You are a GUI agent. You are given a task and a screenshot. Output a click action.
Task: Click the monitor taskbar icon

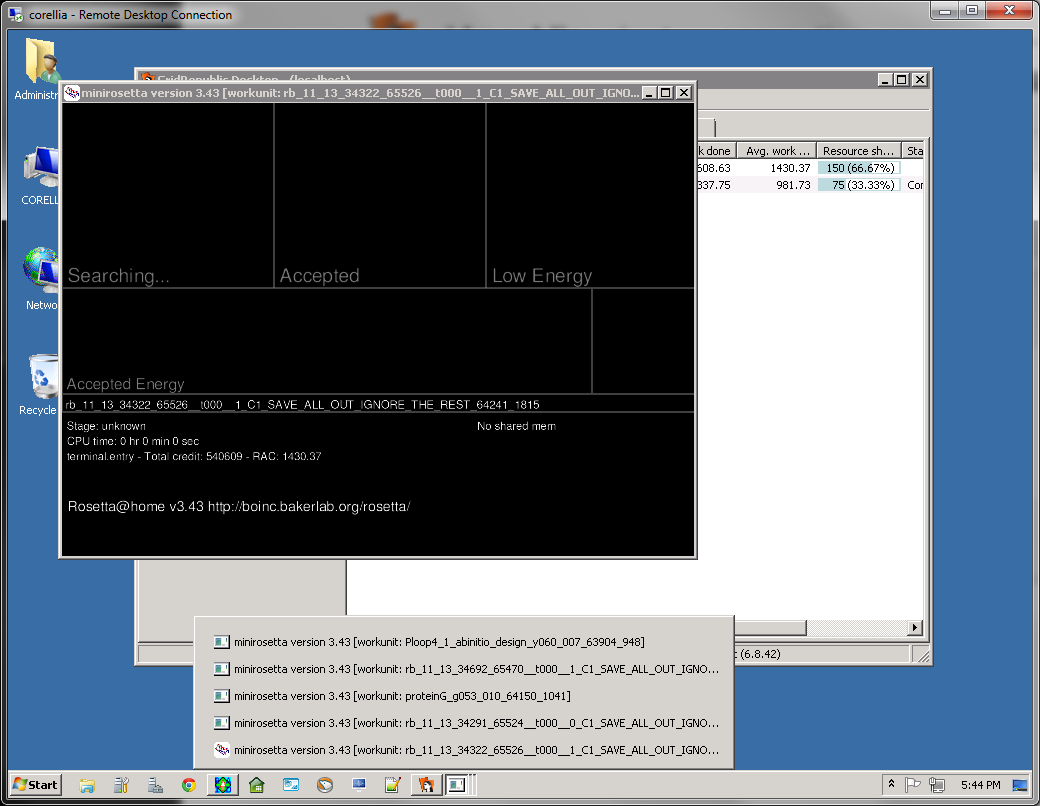(x=359, y=785)
